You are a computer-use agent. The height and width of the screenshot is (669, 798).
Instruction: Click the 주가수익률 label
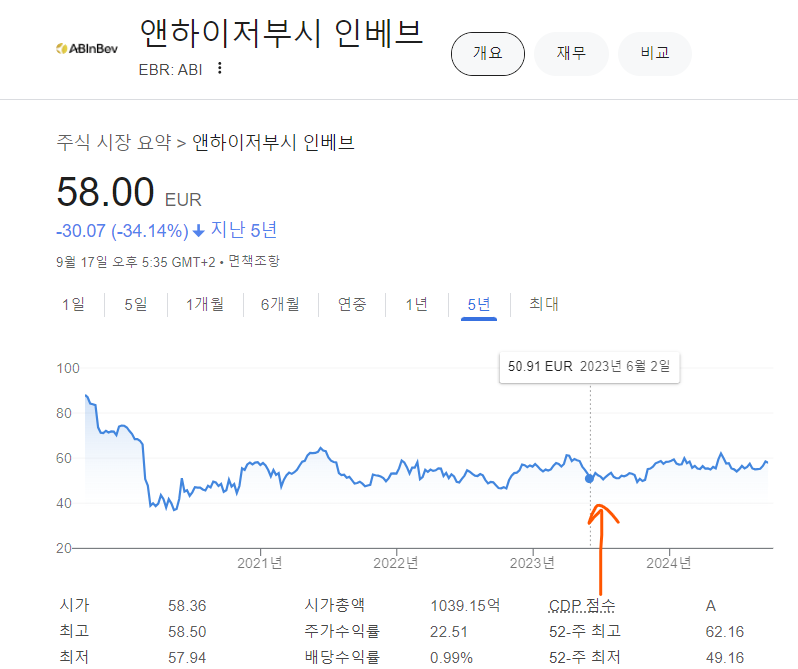342,631
